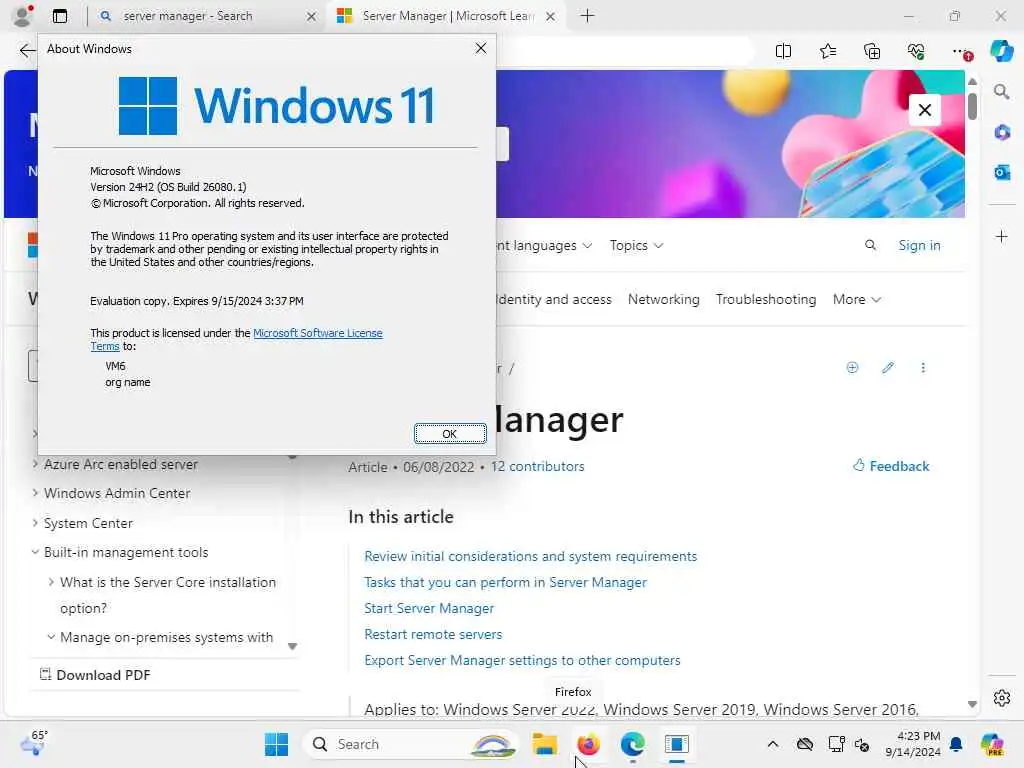The width and height of the screenshot is (1024, 768).
Task: Click the add to collection plus icon
Action: coord(852,368)
